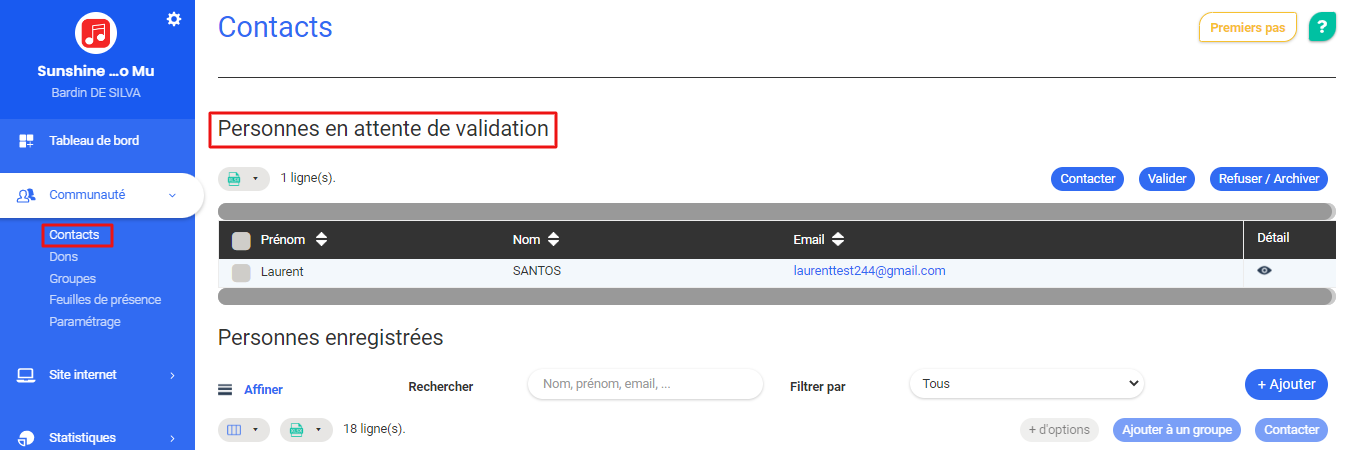The width and height of the screenshot is (1357, 450).
Task: Check the box for Laurent SANTOS row
Action: point(241,272)
